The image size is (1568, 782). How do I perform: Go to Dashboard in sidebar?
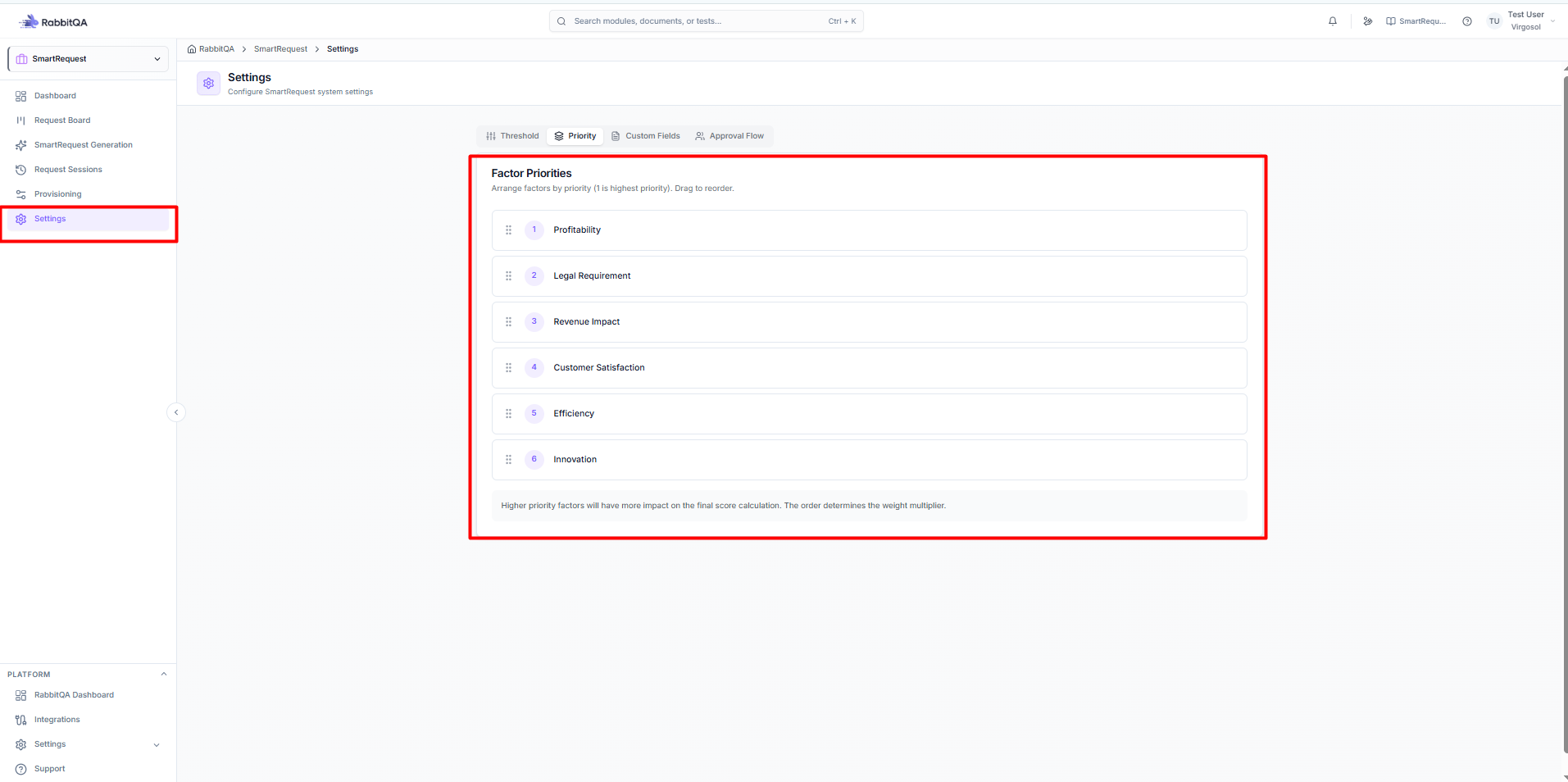tap(89, 96)
